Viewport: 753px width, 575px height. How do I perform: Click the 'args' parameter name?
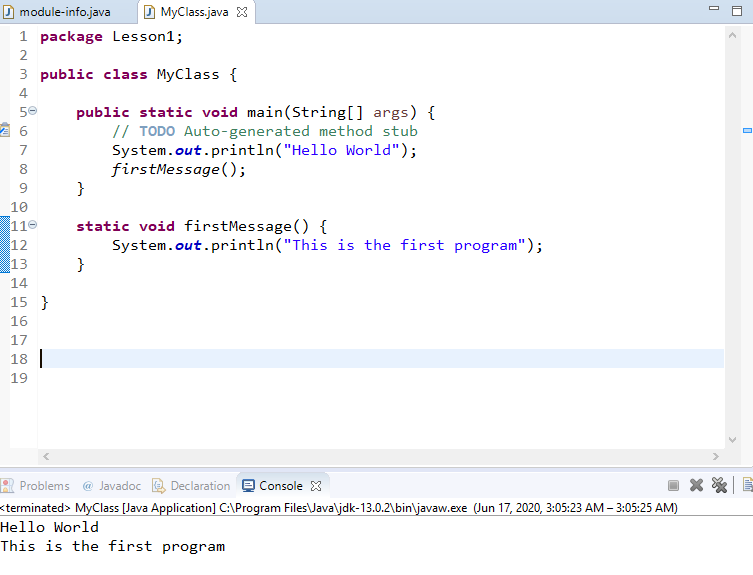[x=391, y=113]
